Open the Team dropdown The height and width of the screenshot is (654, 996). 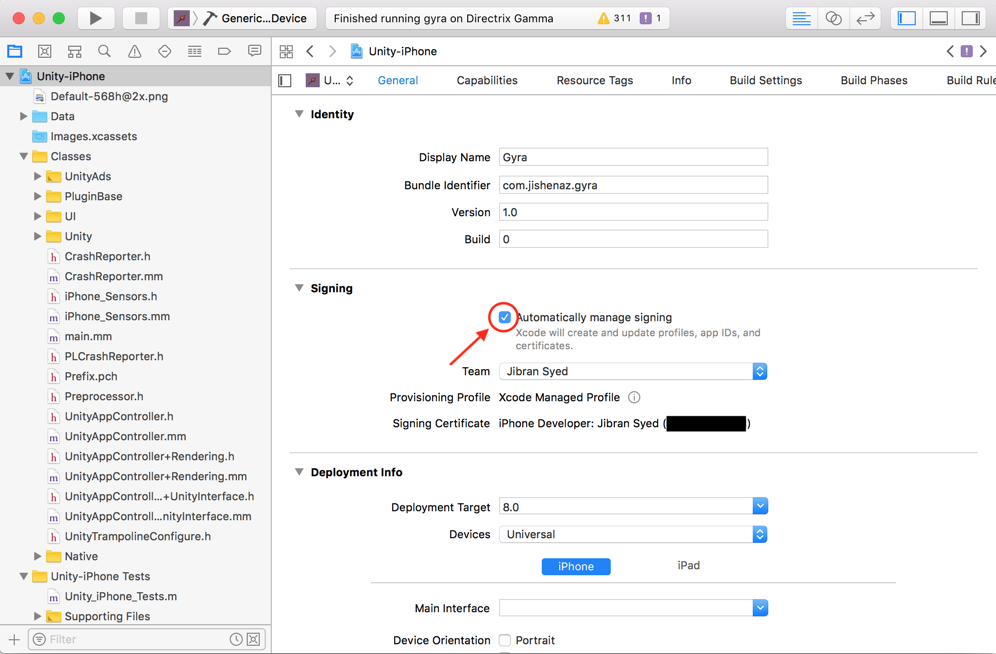coord(633,371)
